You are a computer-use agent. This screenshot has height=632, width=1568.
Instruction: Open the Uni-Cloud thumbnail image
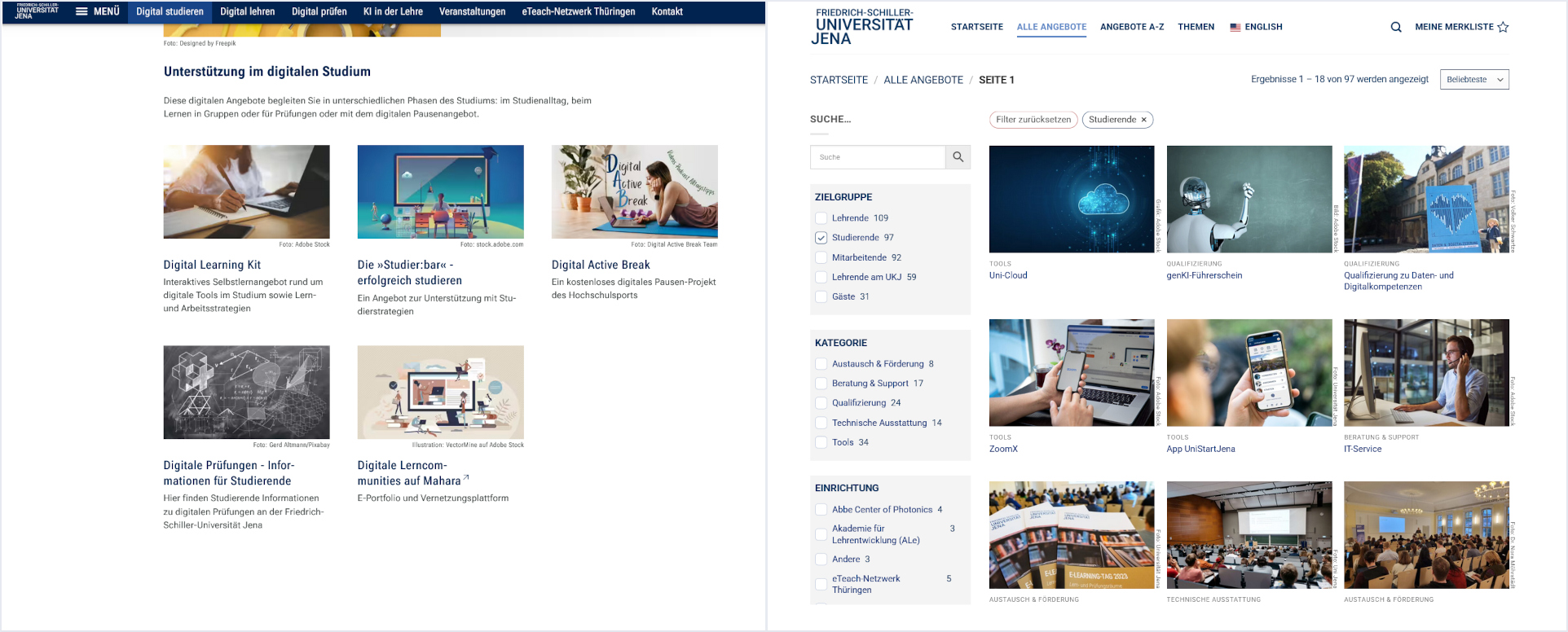[1071, 200]
